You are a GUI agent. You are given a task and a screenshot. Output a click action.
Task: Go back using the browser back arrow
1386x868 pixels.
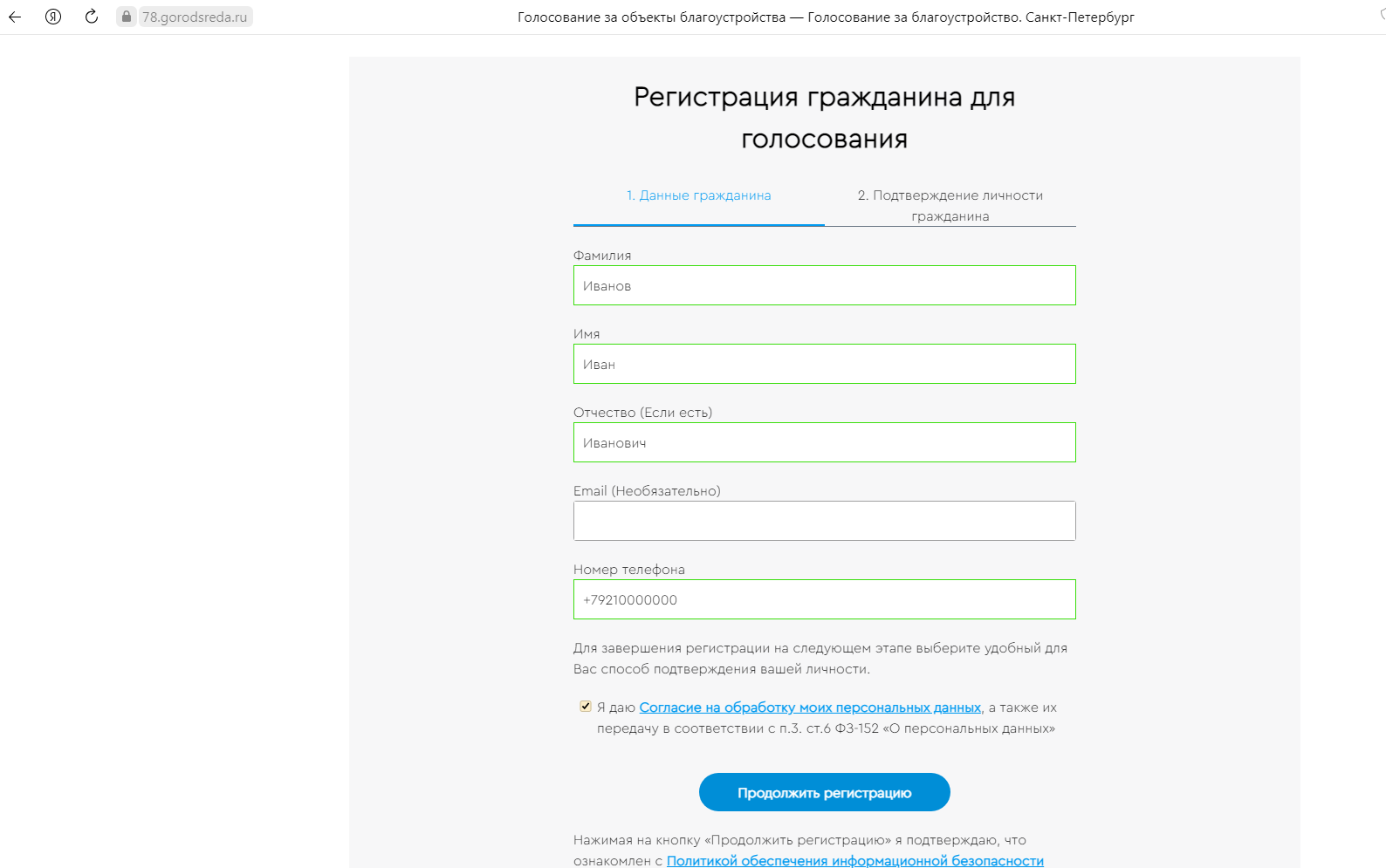[15, 17]
